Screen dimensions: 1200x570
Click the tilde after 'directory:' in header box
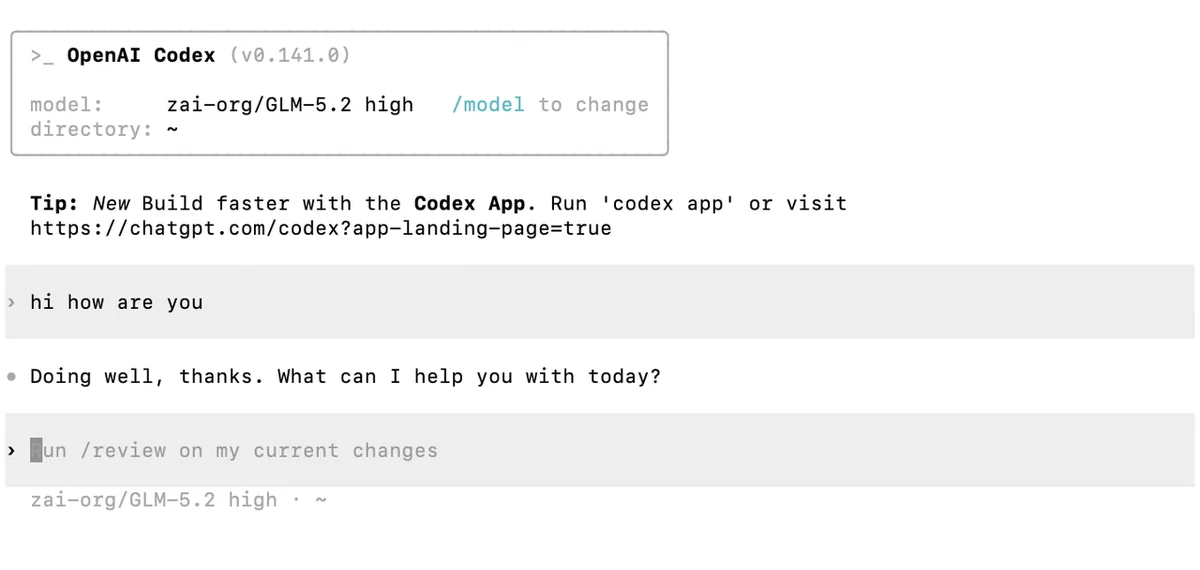[x=172, y=129]
